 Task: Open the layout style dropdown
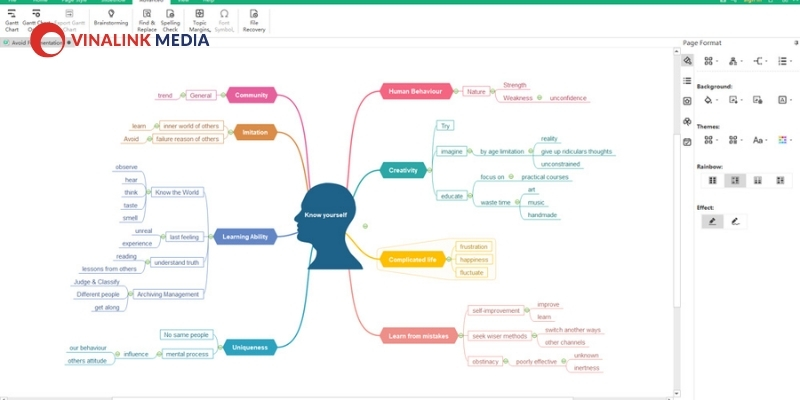pyautogui.click(x=710, y=61)
